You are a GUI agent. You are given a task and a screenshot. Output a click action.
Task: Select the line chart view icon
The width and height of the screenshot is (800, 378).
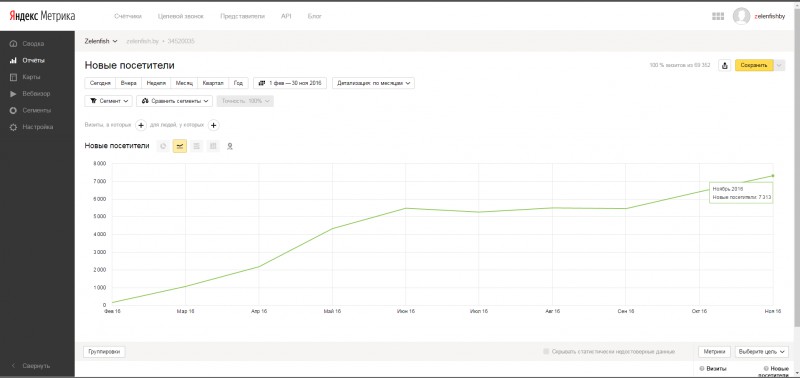click(180, 146)
